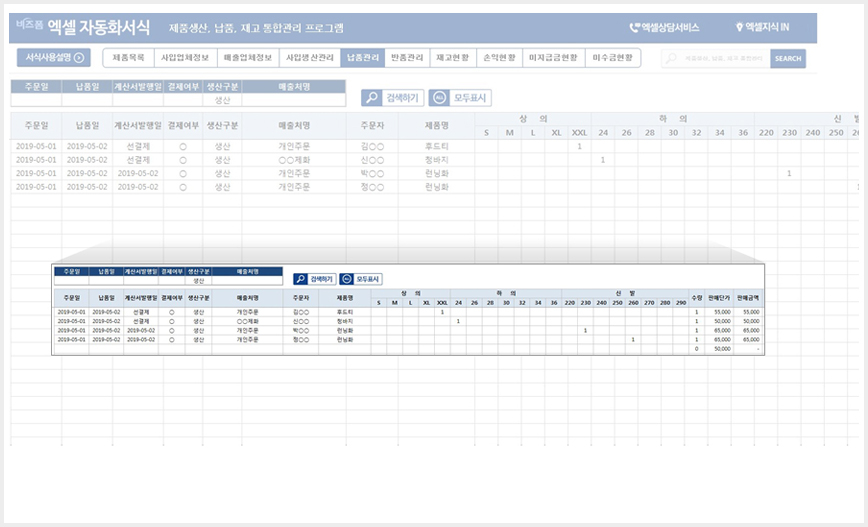
Task: Select the highlighted 납품관리 tab
Action: (x=363, y=58)
